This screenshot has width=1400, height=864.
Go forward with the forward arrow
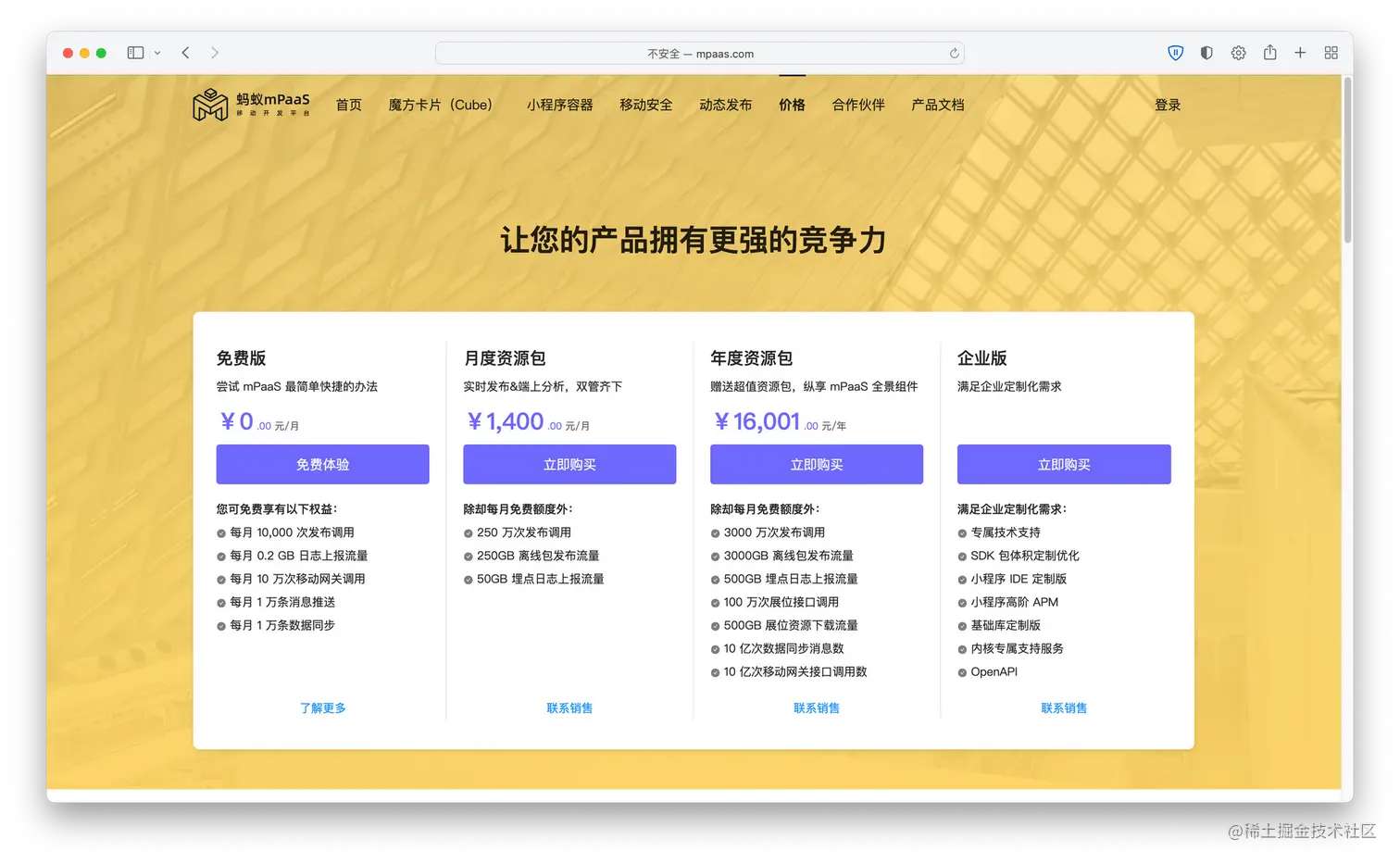pyautogui.click(x=215, y=53)
